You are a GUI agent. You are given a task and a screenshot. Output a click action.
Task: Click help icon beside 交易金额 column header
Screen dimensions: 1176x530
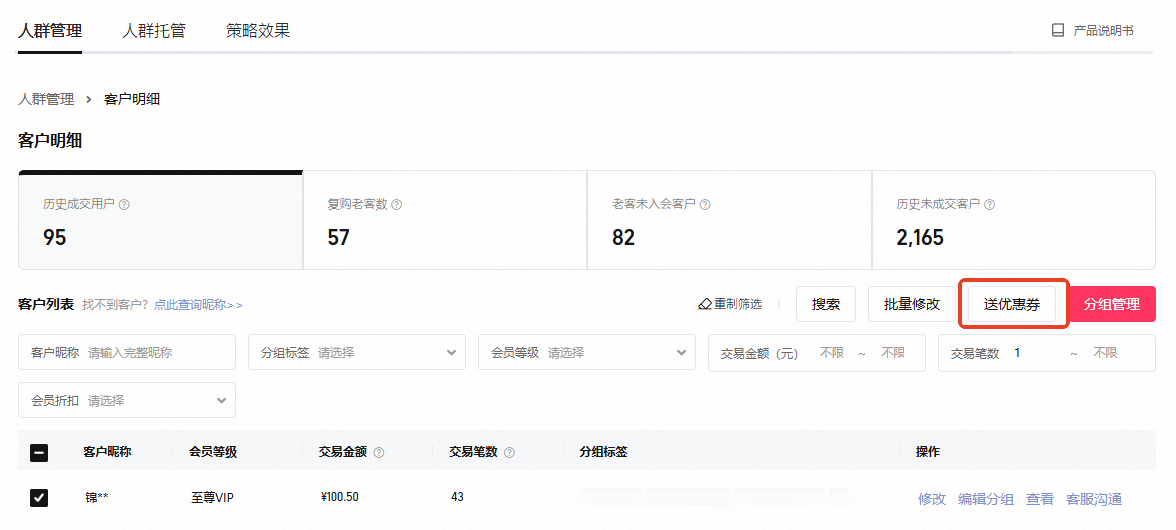click(x=379, y=452)
